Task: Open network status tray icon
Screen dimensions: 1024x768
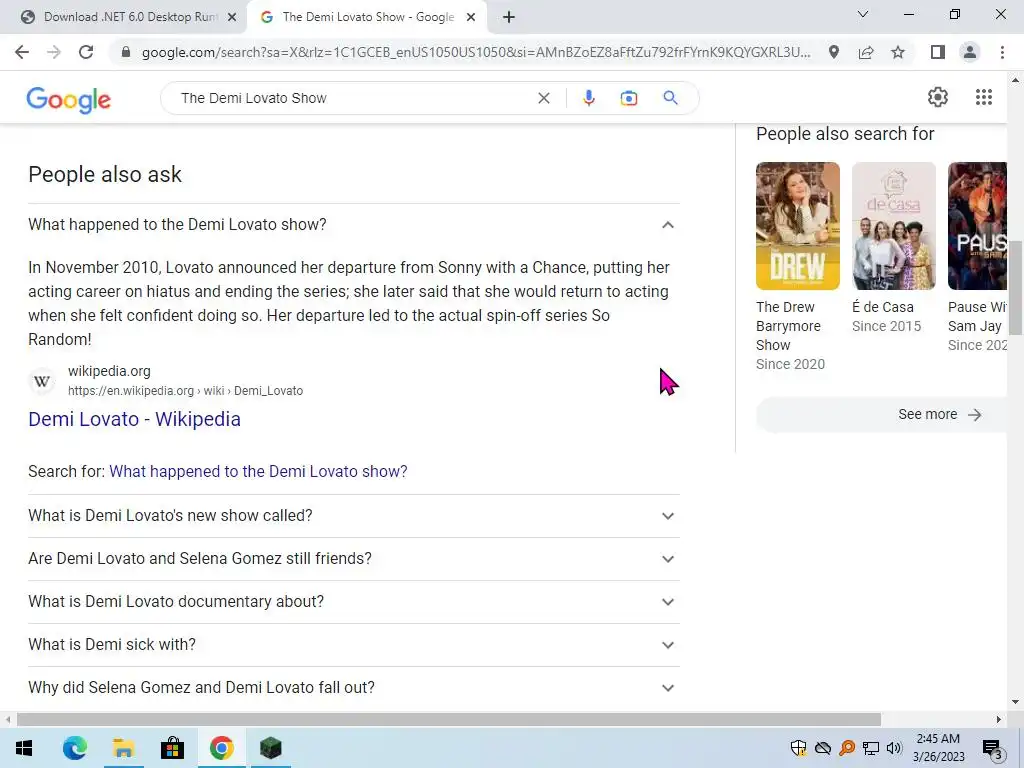Action: tap(871, 748)
